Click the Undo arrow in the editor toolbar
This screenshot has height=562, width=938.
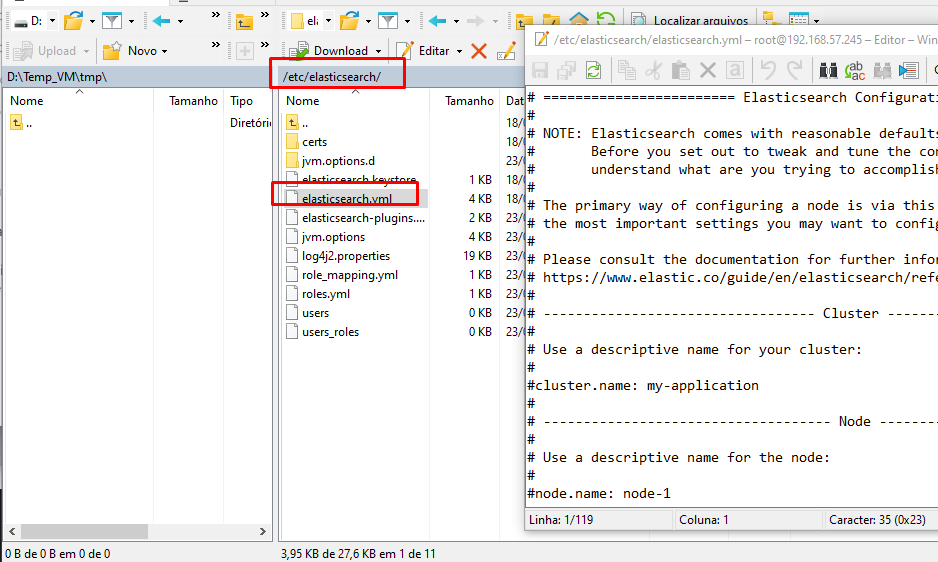pyautogui.click(x=768, y=69)
